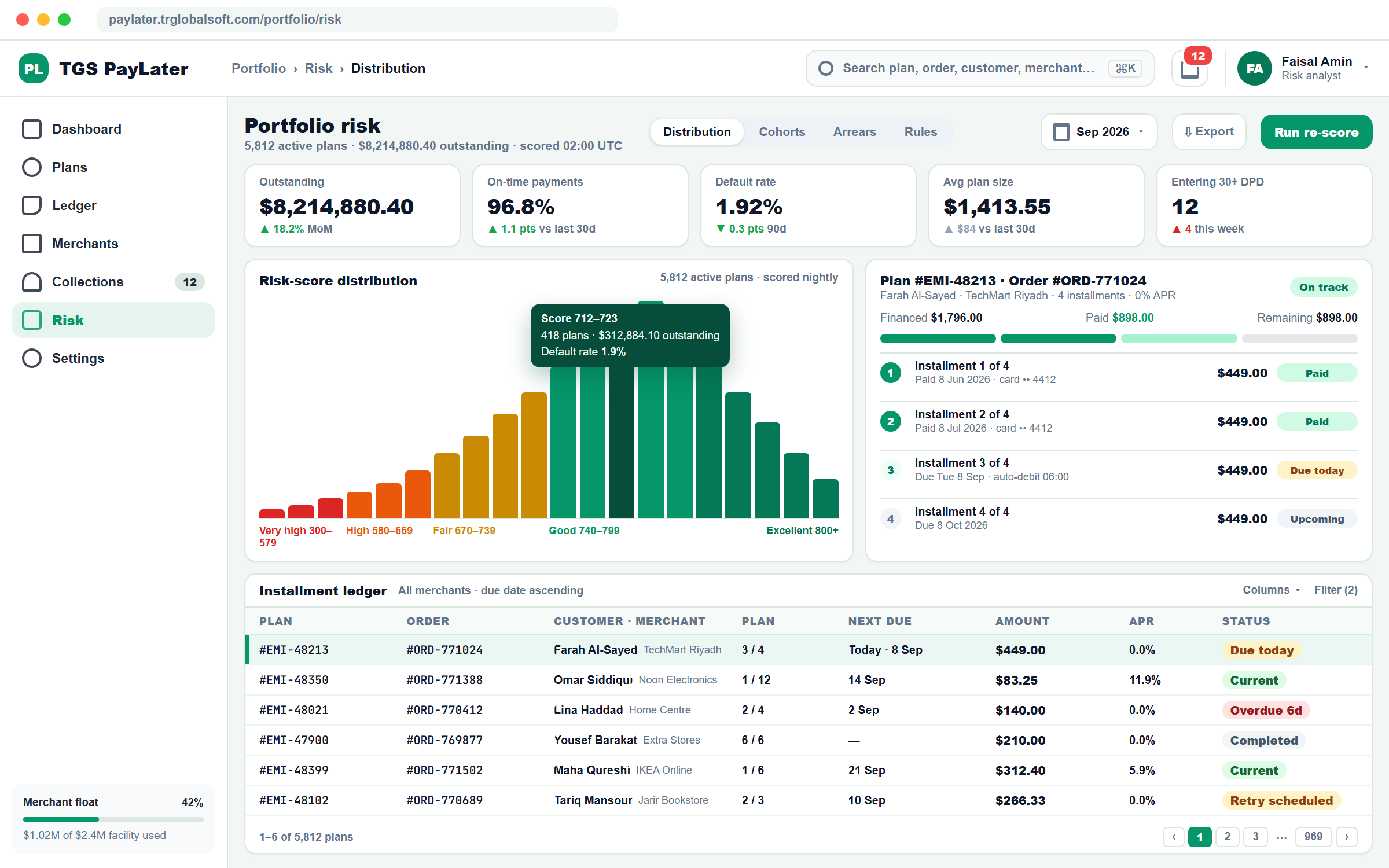Click the Settings sidebar icon
This screenshot has width=1389, height=868.
click(x=32, y=358)
